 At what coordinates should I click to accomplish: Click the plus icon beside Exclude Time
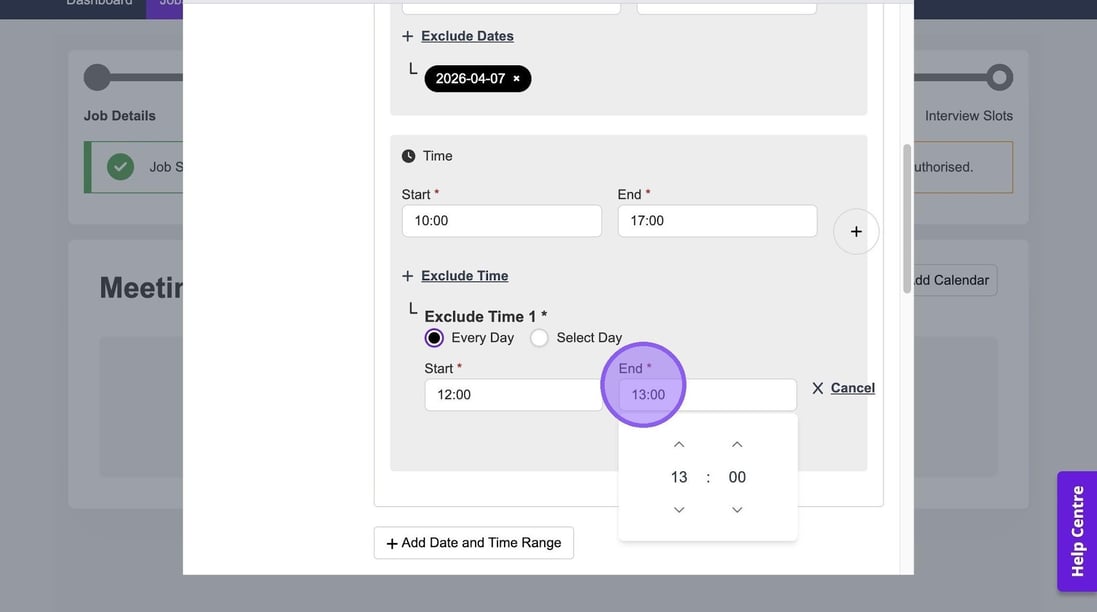[407, 276]
